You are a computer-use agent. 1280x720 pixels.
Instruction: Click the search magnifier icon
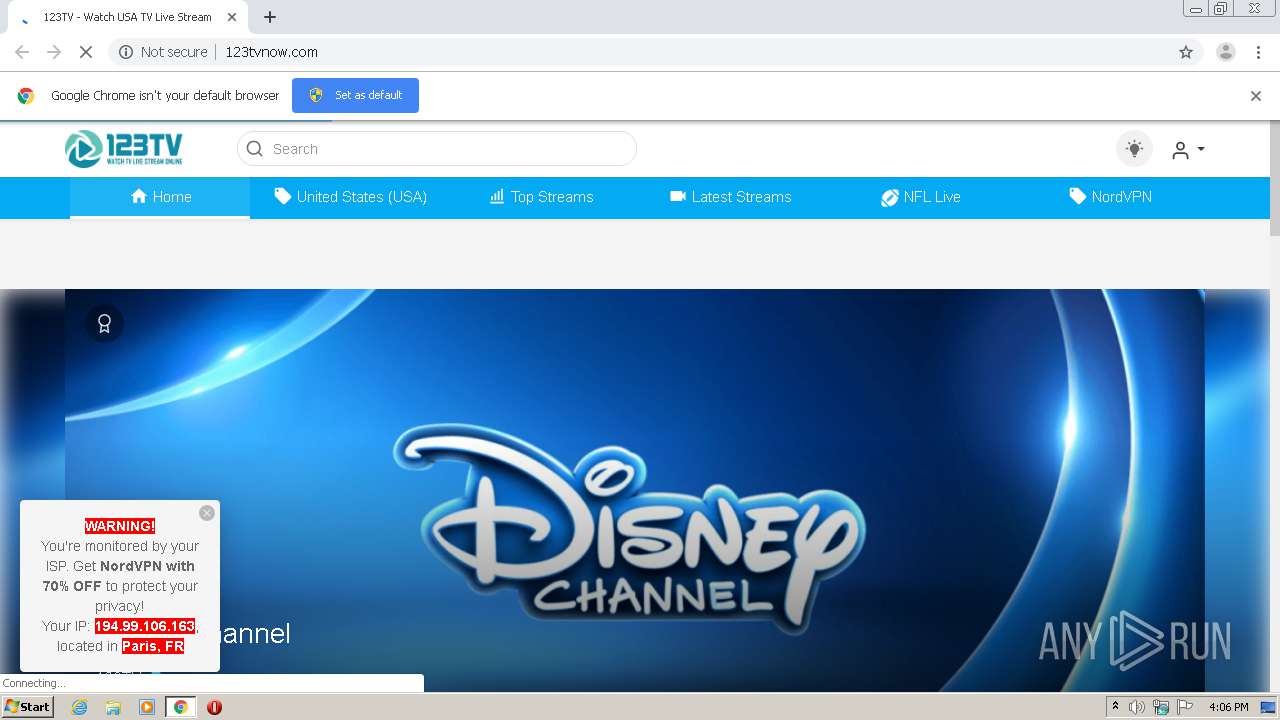click(x=254, y=149)
